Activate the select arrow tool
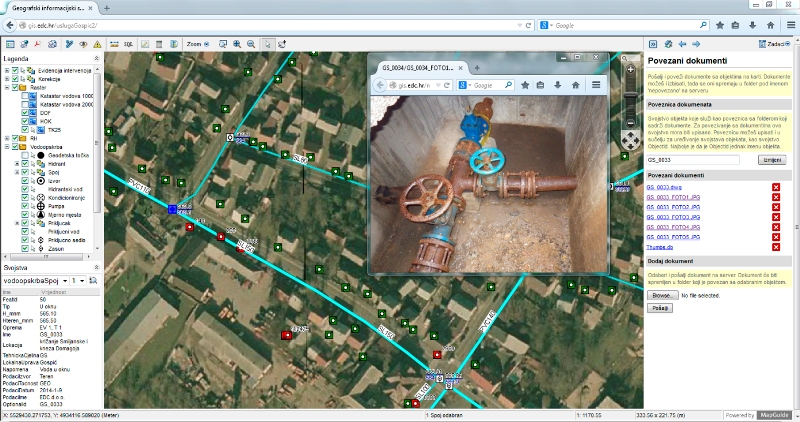Screen dimensions: 800x422 [267, 44]
